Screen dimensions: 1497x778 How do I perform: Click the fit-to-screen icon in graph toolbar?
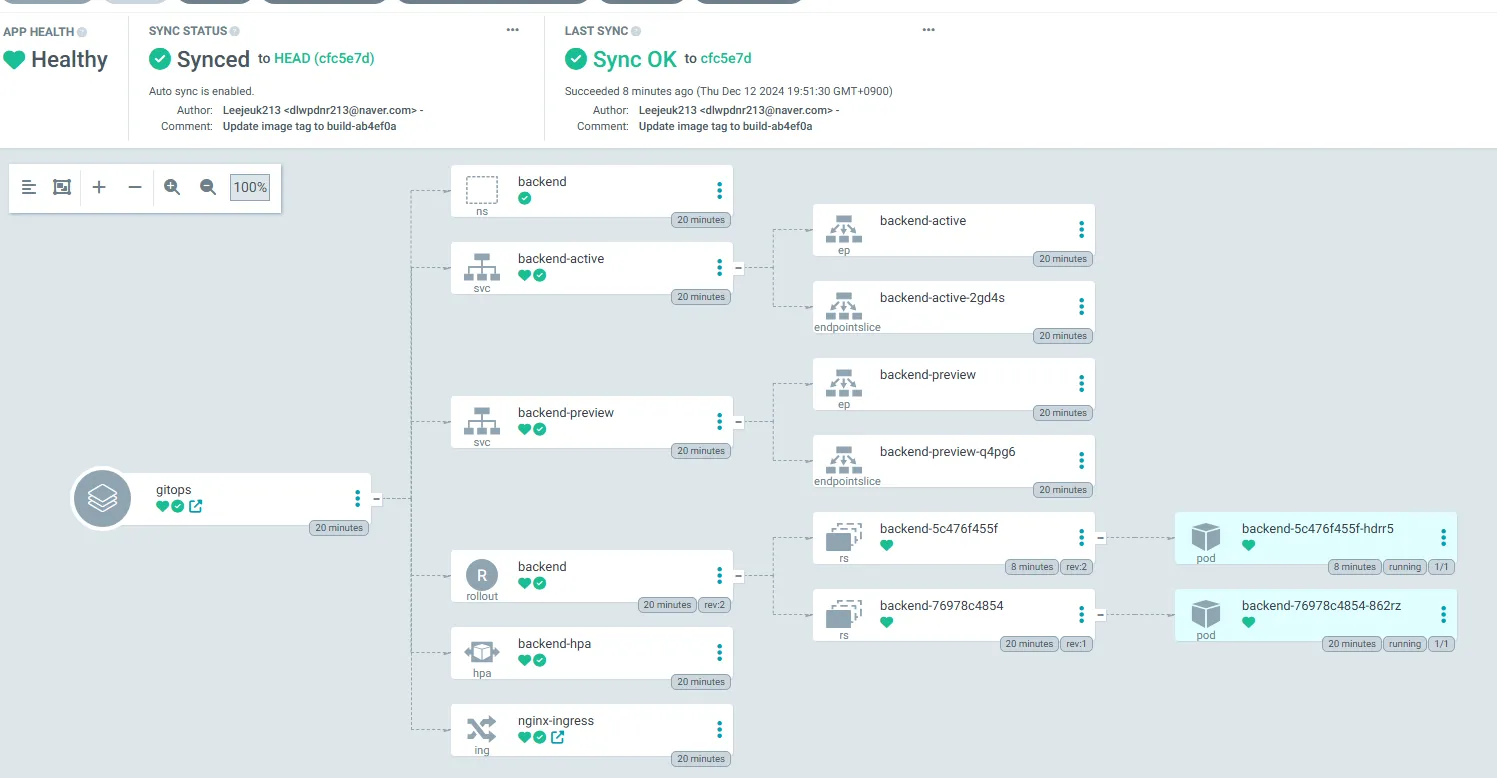pos(62,187)
